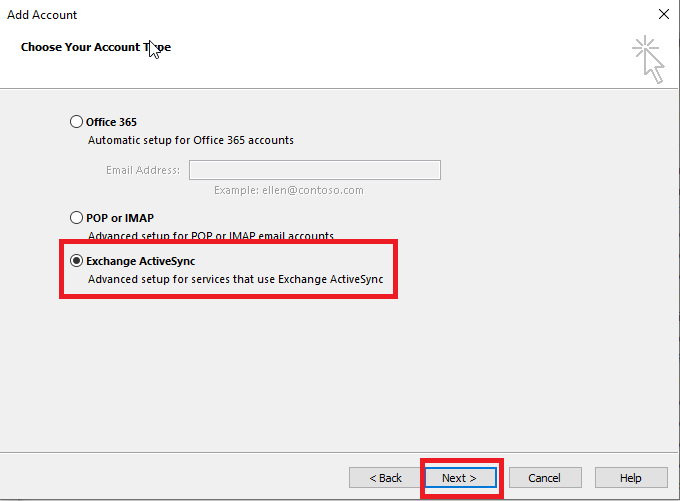
Task: Proceed with the Next button
Action: pyautogui.click(x=461, y=478)
